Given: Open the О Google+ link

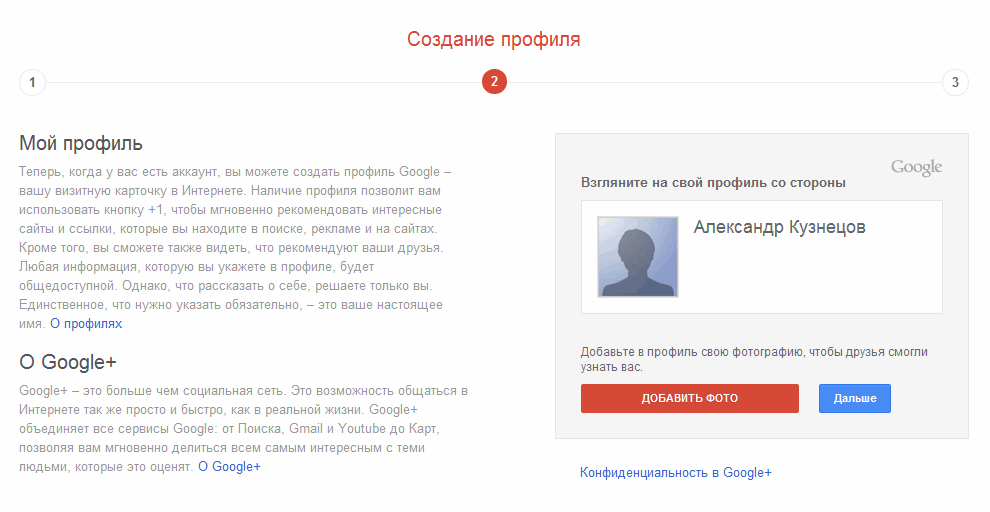Looking at the screenshot, I should (229, 467).
